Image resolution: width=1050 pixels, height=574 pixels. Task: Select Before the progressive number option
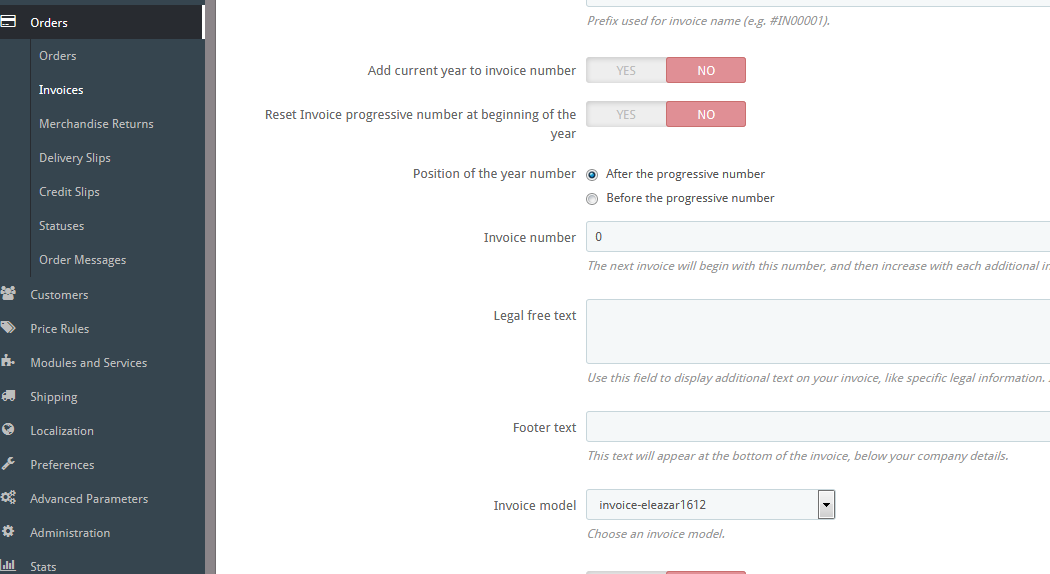pos(592,198)
